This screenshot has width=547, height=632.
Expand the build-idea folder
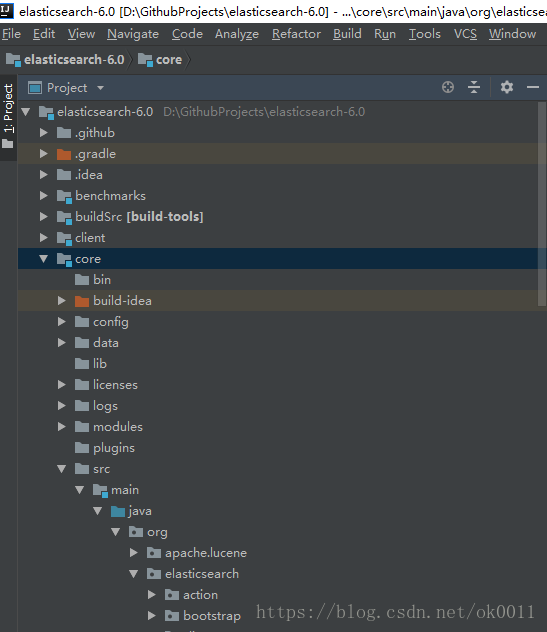[62, 301]
